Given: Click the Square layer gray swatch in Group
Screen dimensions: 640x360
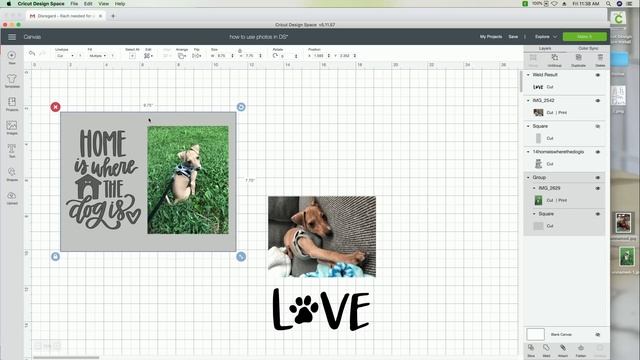Looking at the screenshot, I should [x=538, y=226].
